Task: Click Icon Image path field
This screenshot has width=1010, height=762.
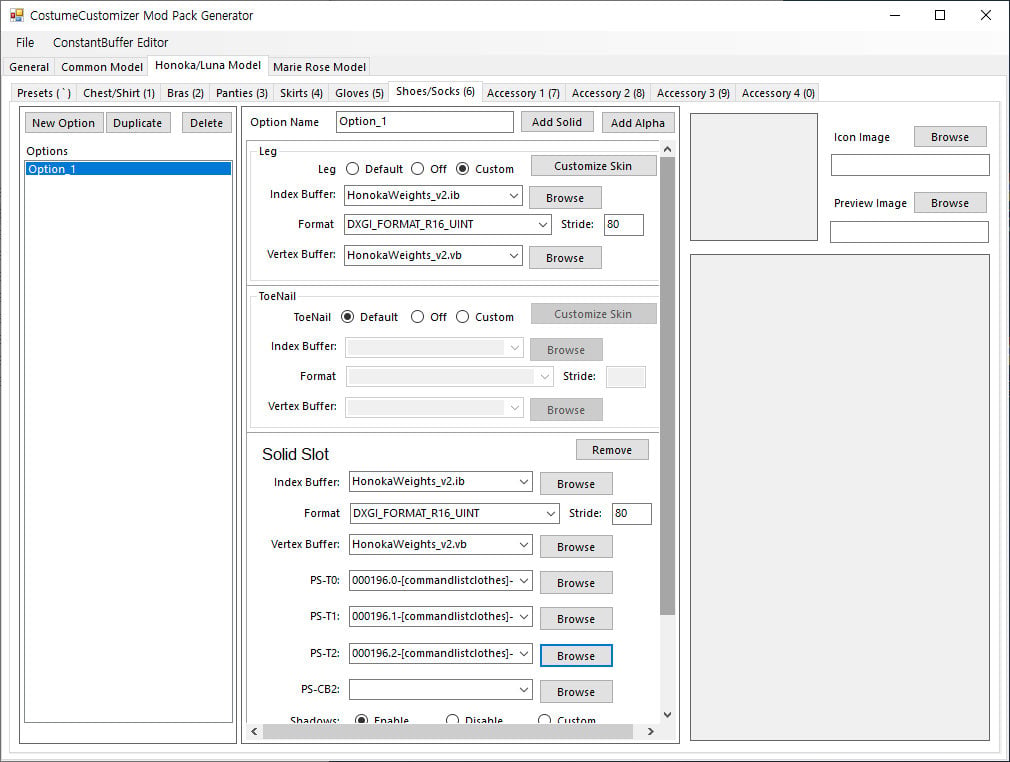Action: [910, 165]
